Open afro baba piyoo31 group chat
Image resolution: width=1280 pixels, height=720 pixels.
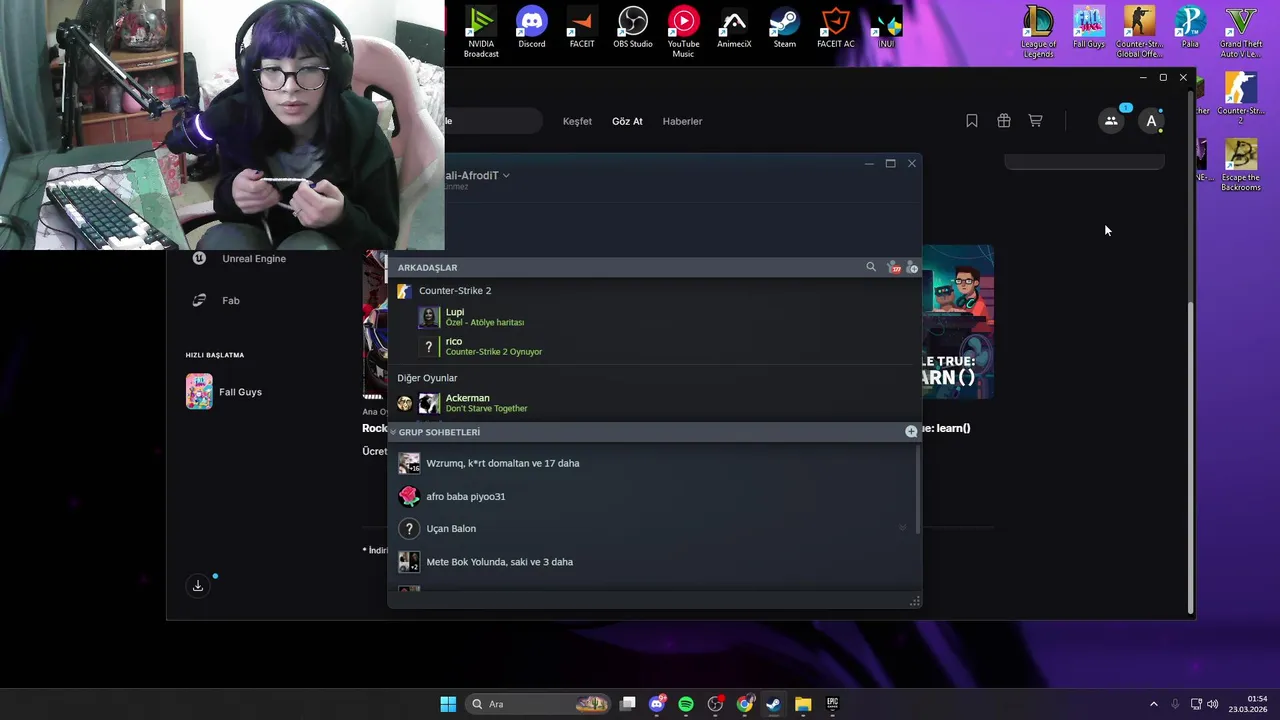click(652, 496)
